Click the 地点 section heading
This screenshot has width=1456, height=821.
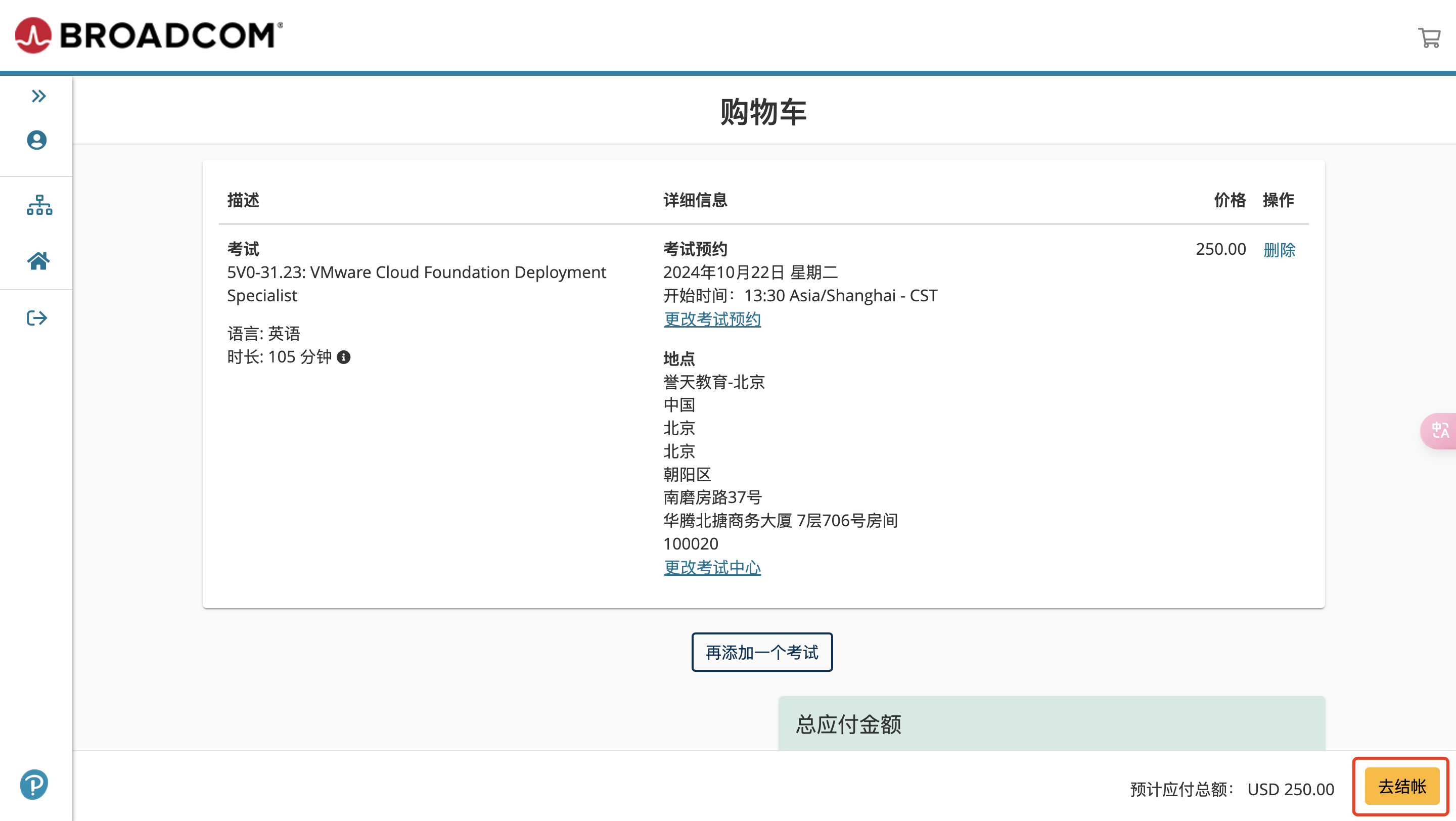point(679,359)
